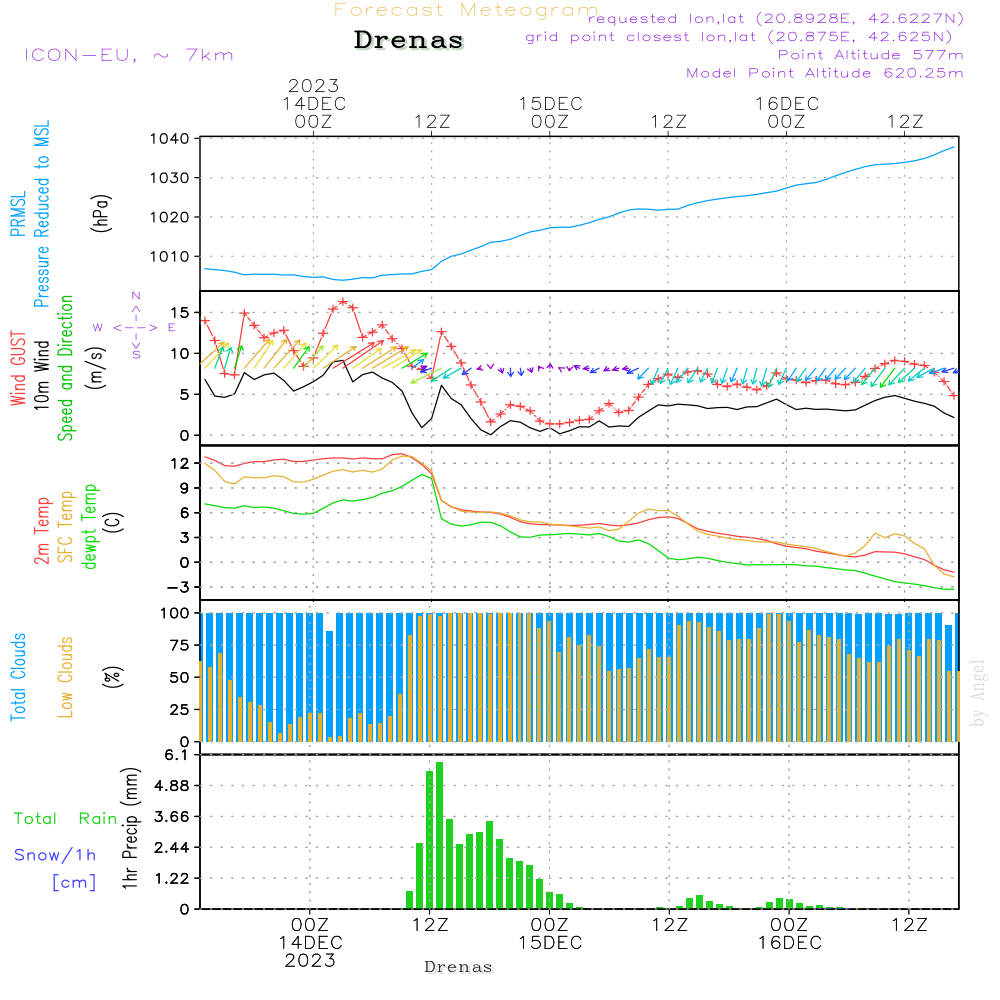Screen dimensions: 1000x1000
Task: Click the 'PRMSL' axis label
Action: tap(18, 214)
